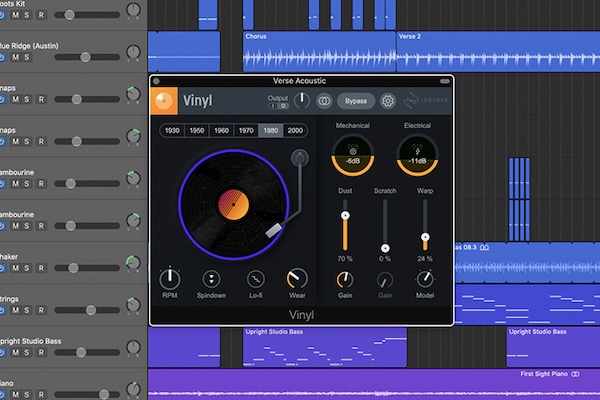Click the Warp amount slider
The width and height of the screenshot is (600, 400).
pos(425,238)
